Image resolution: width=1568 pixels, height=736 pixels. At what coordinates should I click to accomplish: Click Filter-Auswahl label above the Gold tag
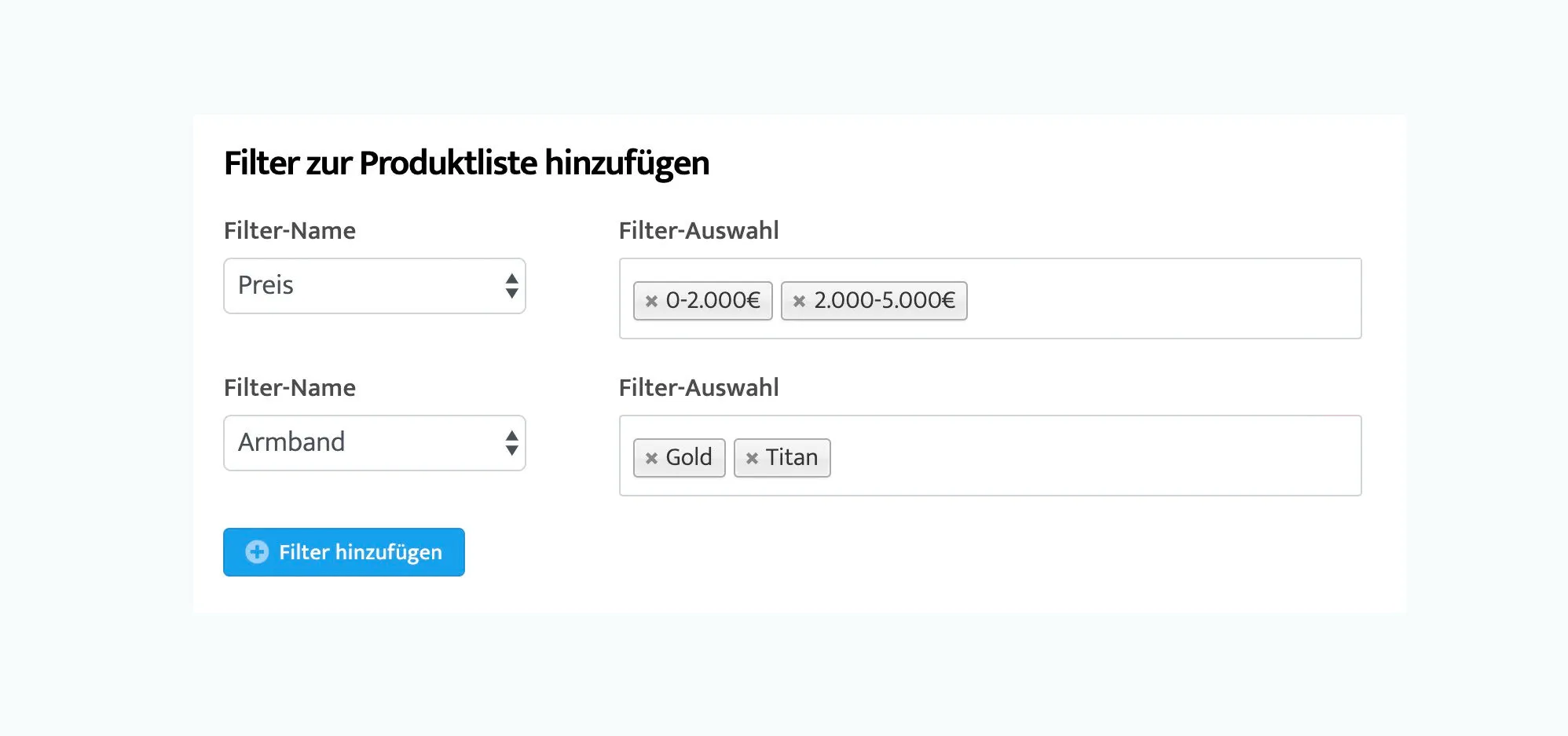698,388
